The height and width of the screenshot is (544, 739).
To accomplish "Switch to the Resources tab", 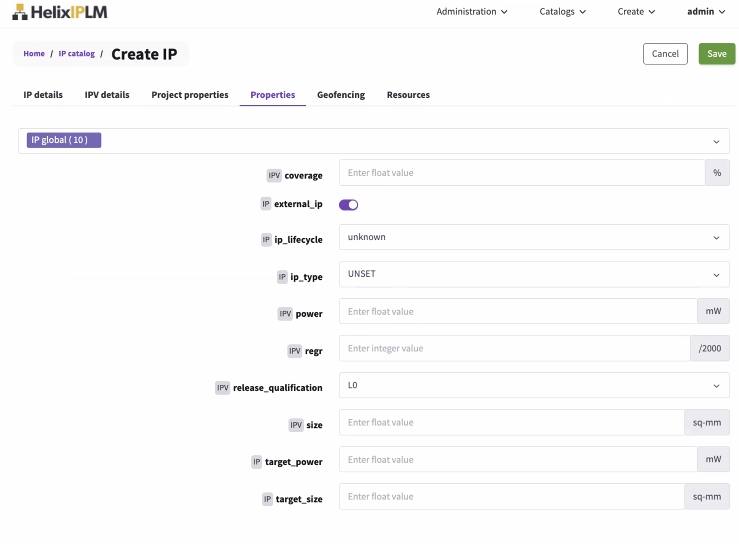I will [408, 95].
